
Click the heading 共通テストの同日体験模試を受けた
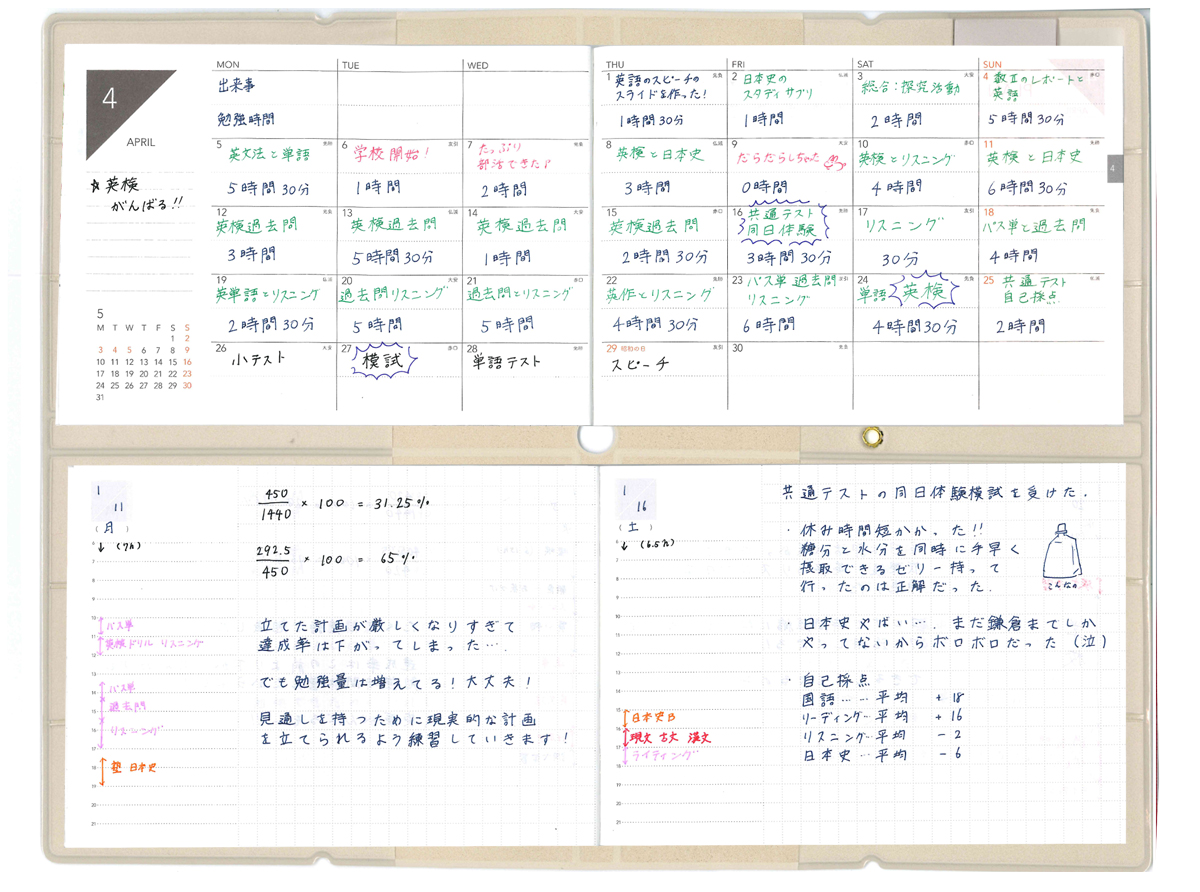pyautogui.click(x=937, y=492)
